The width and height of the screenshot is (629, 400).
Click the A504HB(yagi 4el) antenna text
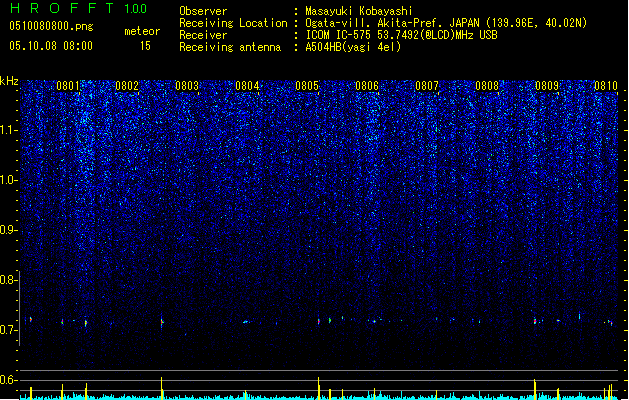click(353, 47)
